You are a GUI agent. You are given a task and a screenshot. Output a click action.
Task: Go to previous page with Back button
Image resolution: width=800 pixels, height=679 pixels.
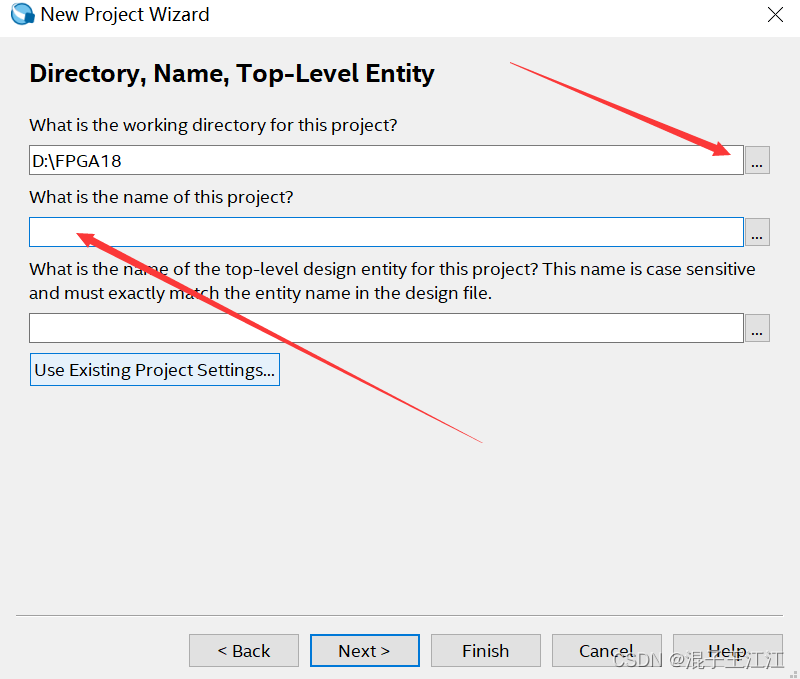(244, 651)
